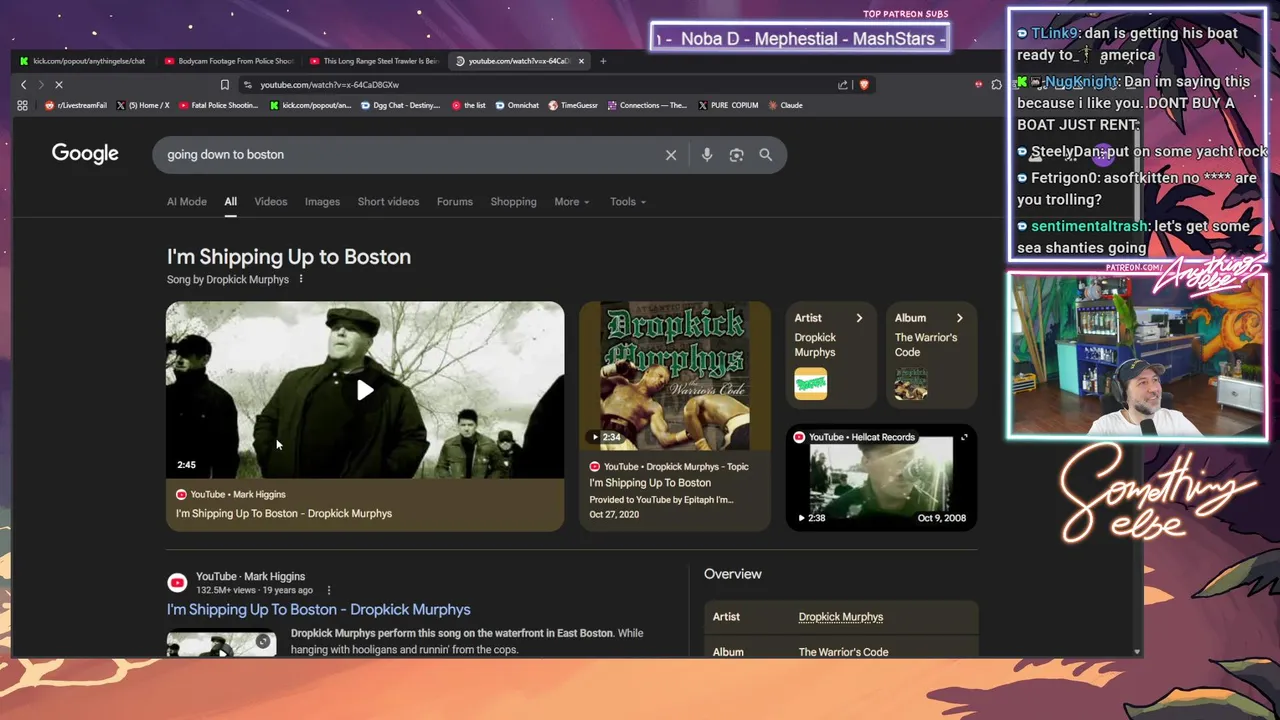This screenshot has height=720, width=1280.
Task: Click The Warrior's Code album cover thumbnail
Action: click(911, 384)
